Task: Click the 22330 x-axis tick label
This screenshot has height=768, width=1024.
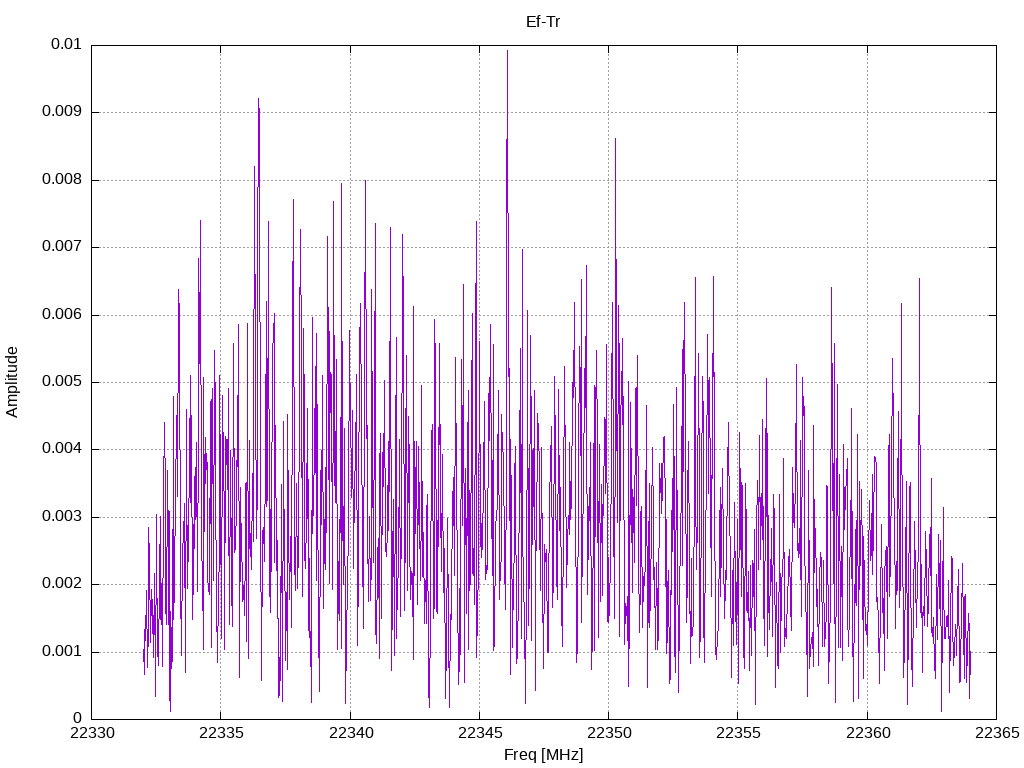Action: coord(92,733)
